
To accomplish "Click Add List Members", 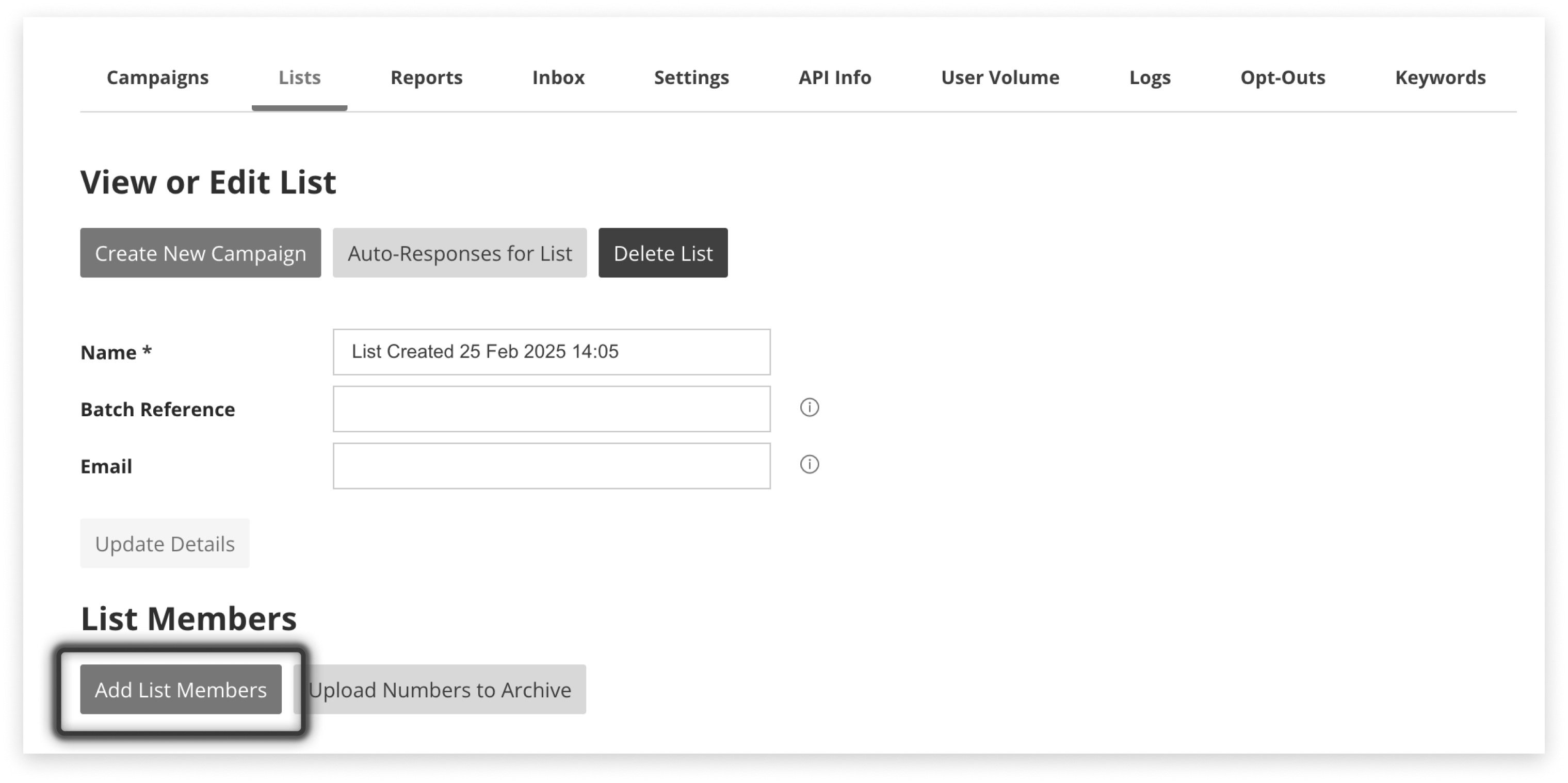I will (x=180, y=689).
